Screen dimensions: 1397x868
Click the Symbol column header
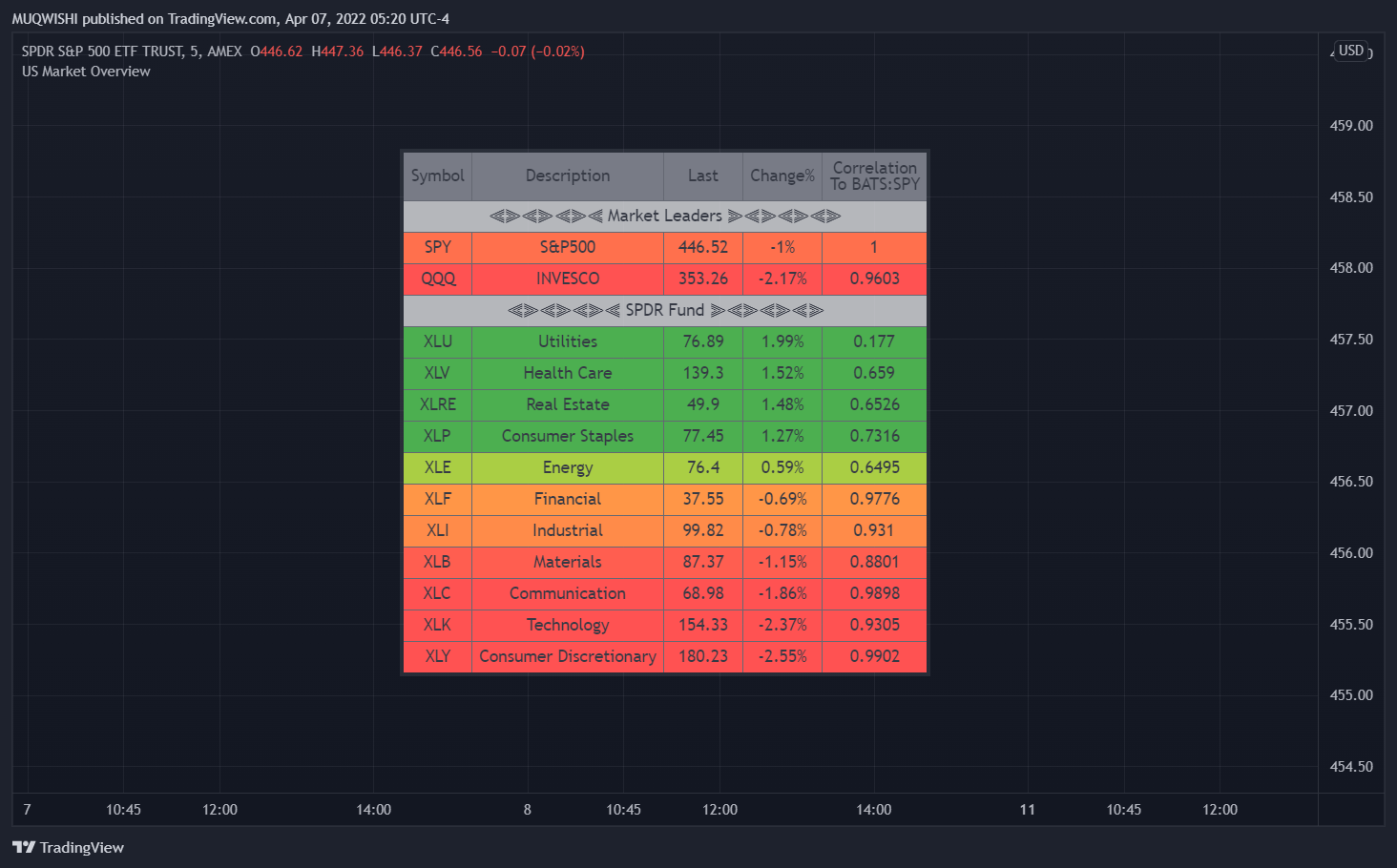coord(438,176)
